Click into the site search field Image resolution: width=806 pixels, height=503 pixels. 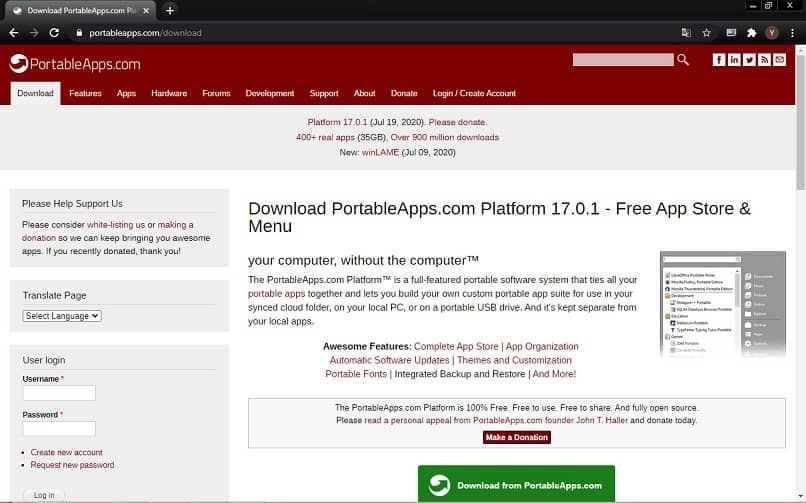[x=623, y=60]
